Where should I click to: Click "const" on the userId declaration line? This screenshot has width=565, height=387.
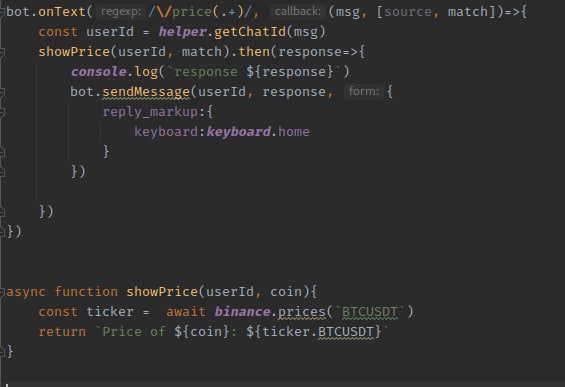pyautogui.click(x=58, y=32)
